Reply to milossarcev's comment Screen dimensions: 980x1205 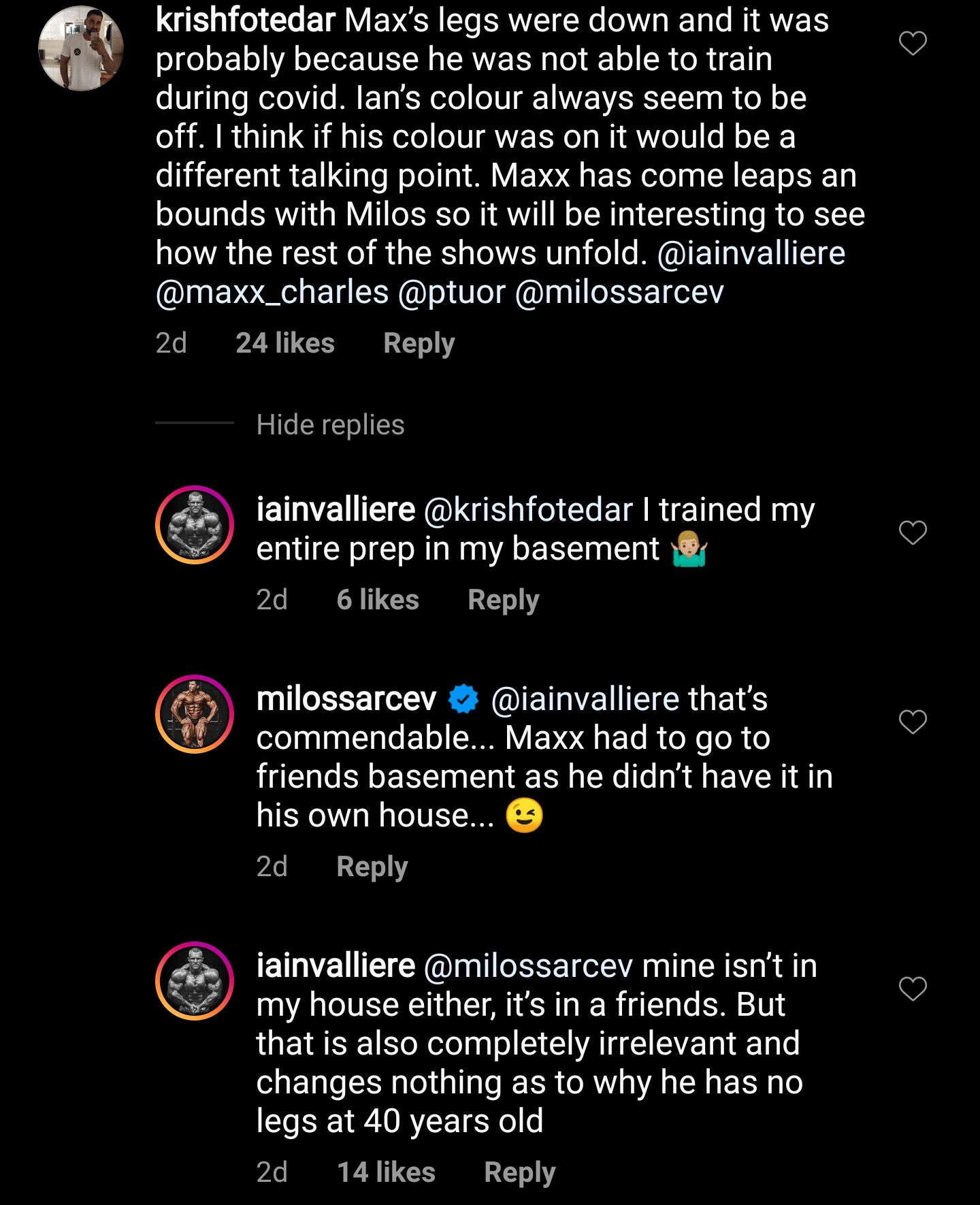pyautogui.click(x=372, y=867)
